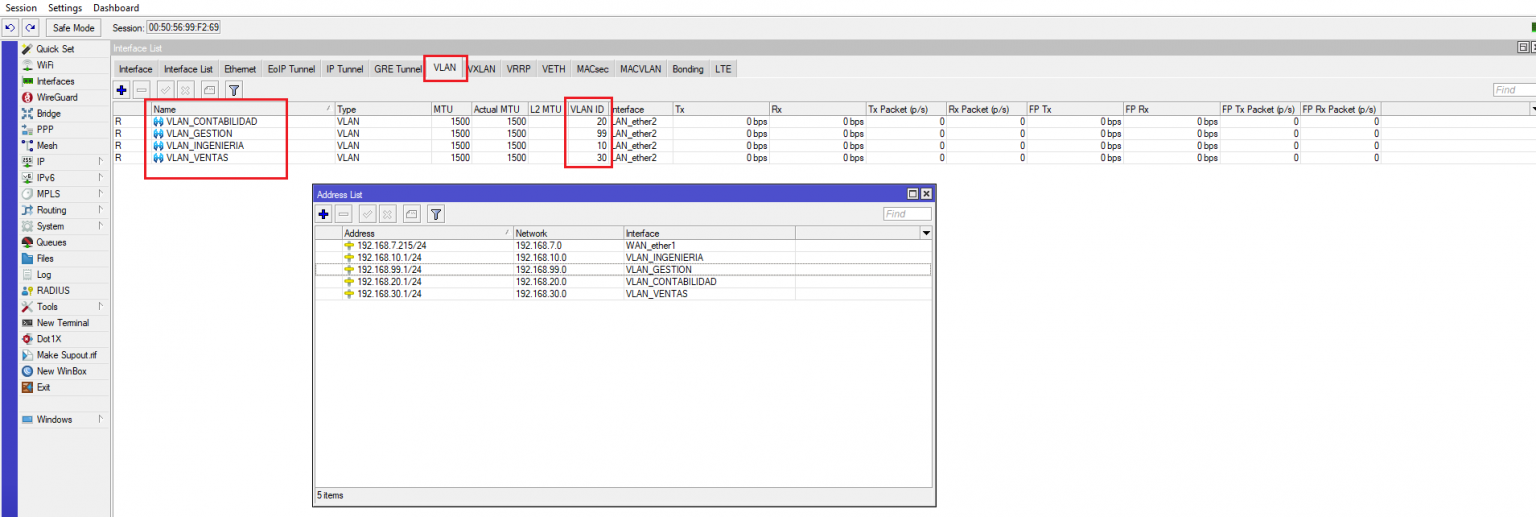
Task: Click filter funnel icon in Interface List toolbar
Action: [234, 90]
